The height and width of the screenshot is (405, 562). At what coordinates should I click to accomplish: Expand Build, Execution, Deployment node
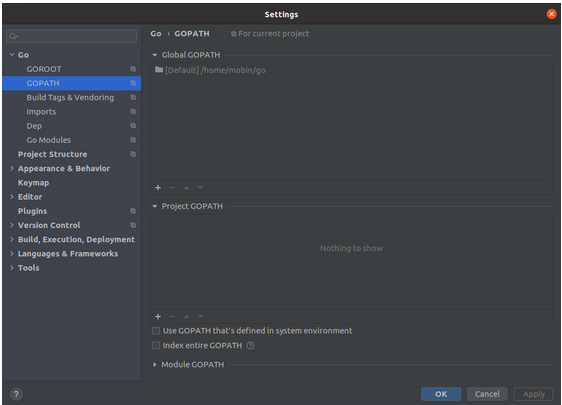coord(12,239)
